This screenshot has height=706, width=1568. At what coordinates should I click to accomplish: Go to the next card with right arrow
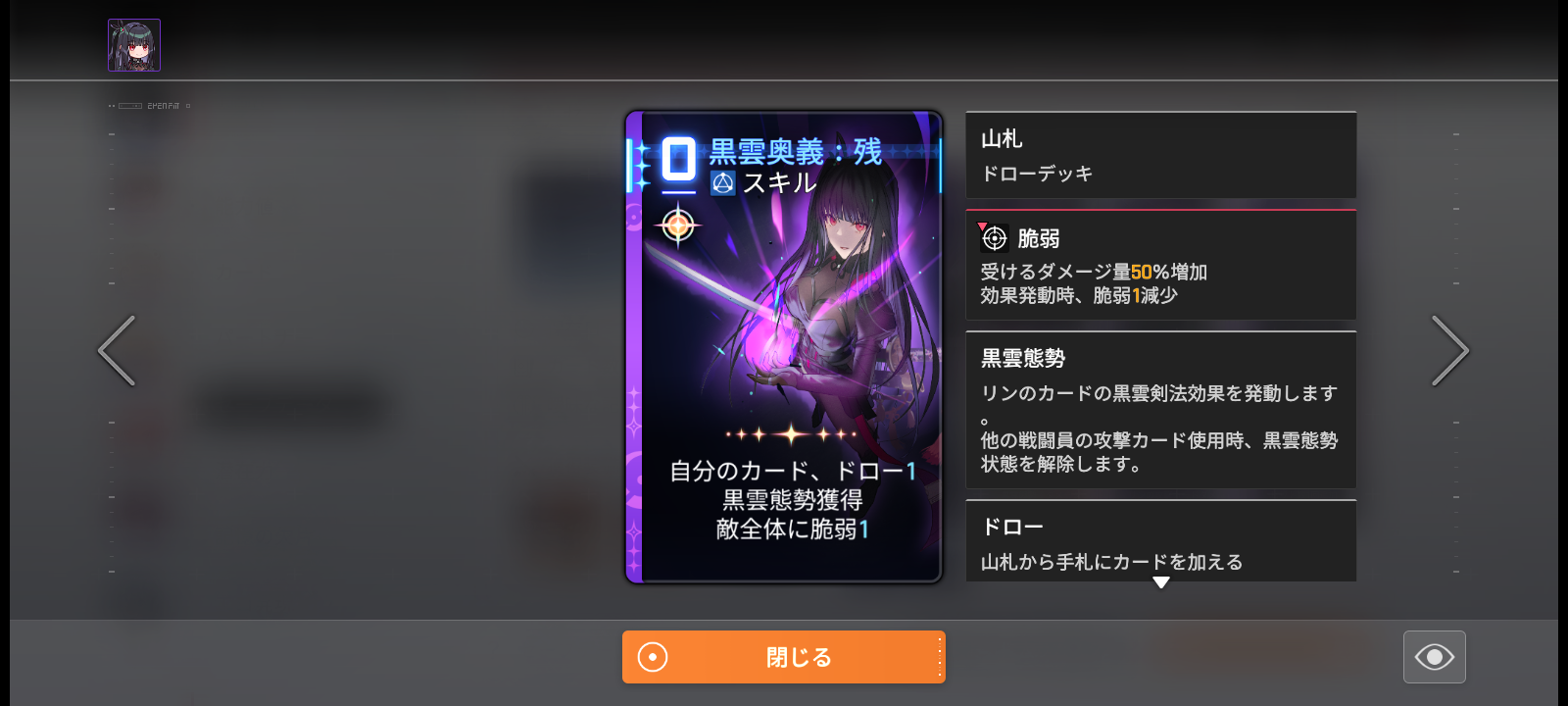pos(1450,350)
